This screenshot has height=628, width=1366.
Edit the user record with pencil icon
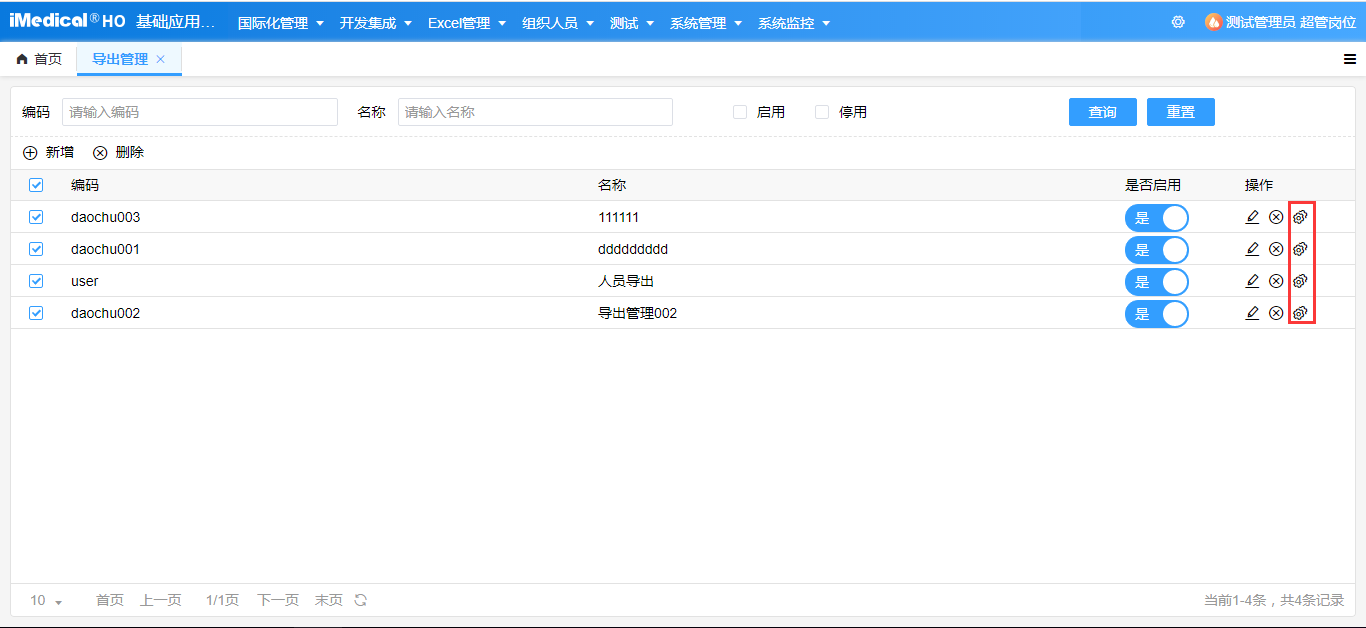[x=1252, y=281]
